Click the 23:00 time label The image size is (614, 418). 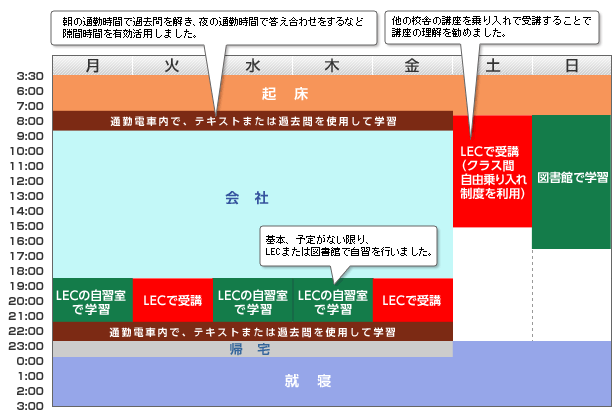point(27,346)
